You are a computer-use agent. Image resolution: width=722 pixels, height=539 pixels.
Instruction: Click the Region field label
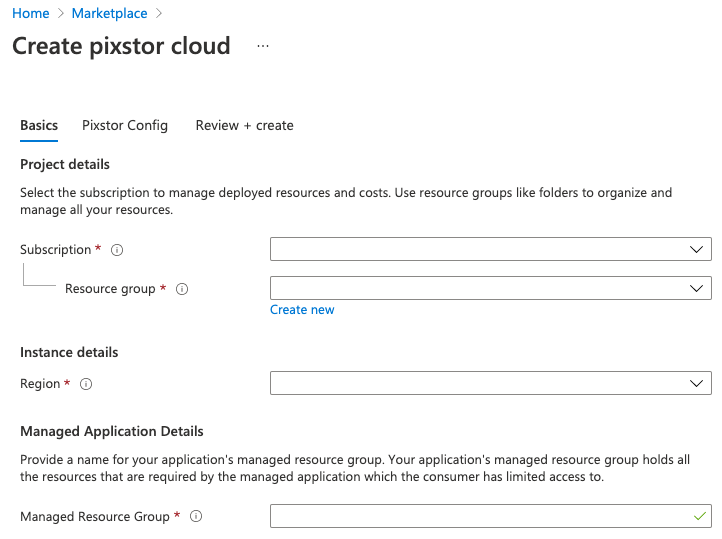(40, 384)
